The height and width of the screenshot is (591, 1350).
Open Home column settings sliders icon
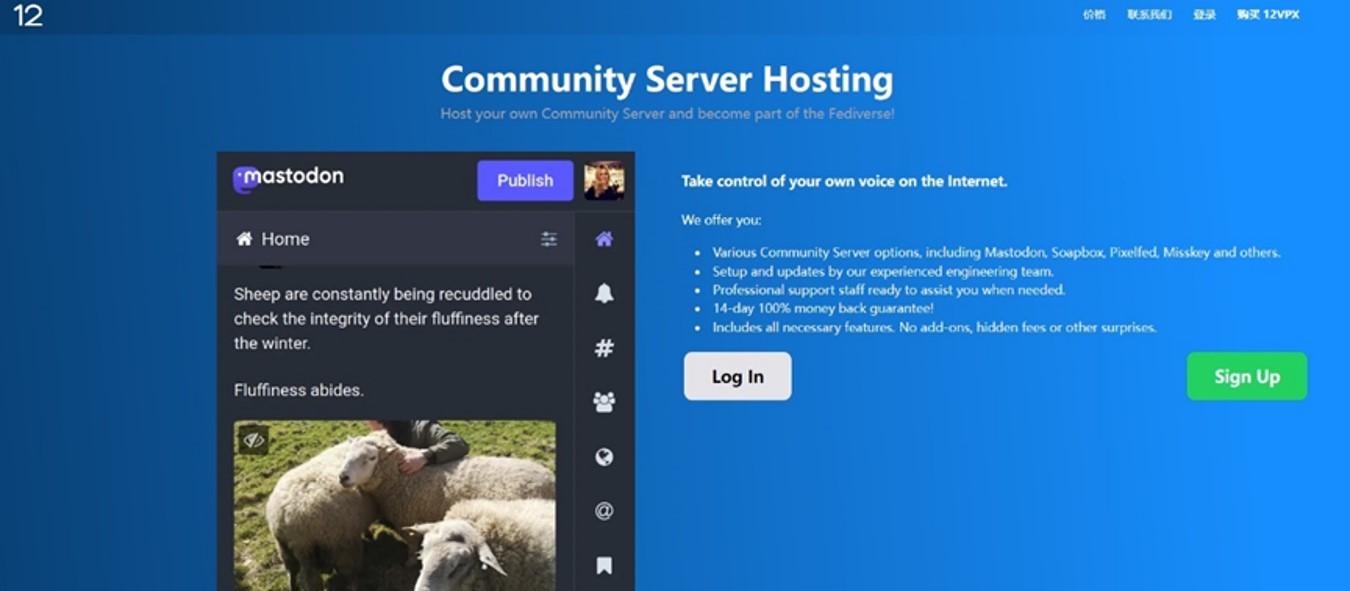tap(549, 239)
